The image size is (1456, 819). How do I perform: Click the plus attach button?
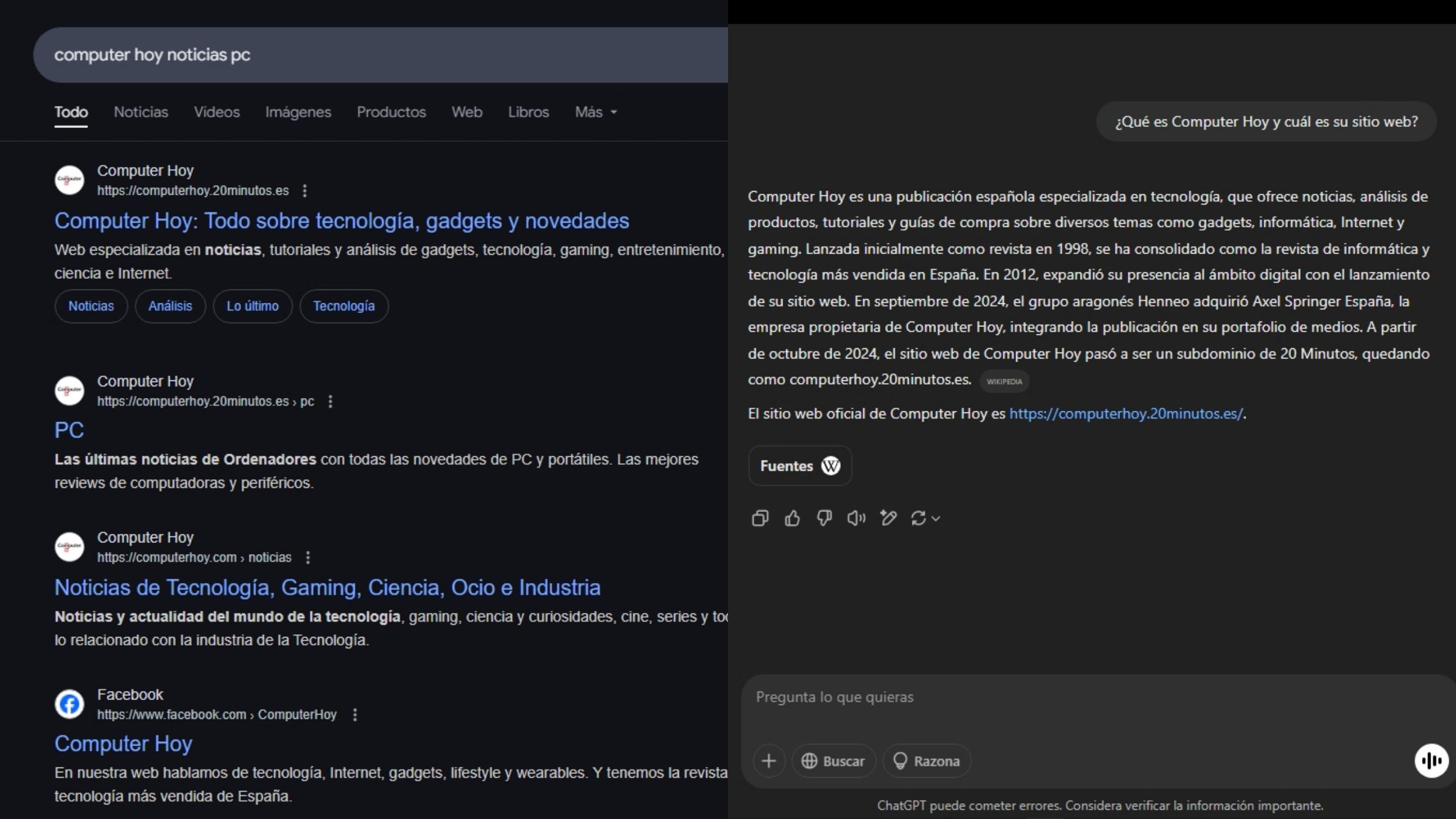(769, 761)
